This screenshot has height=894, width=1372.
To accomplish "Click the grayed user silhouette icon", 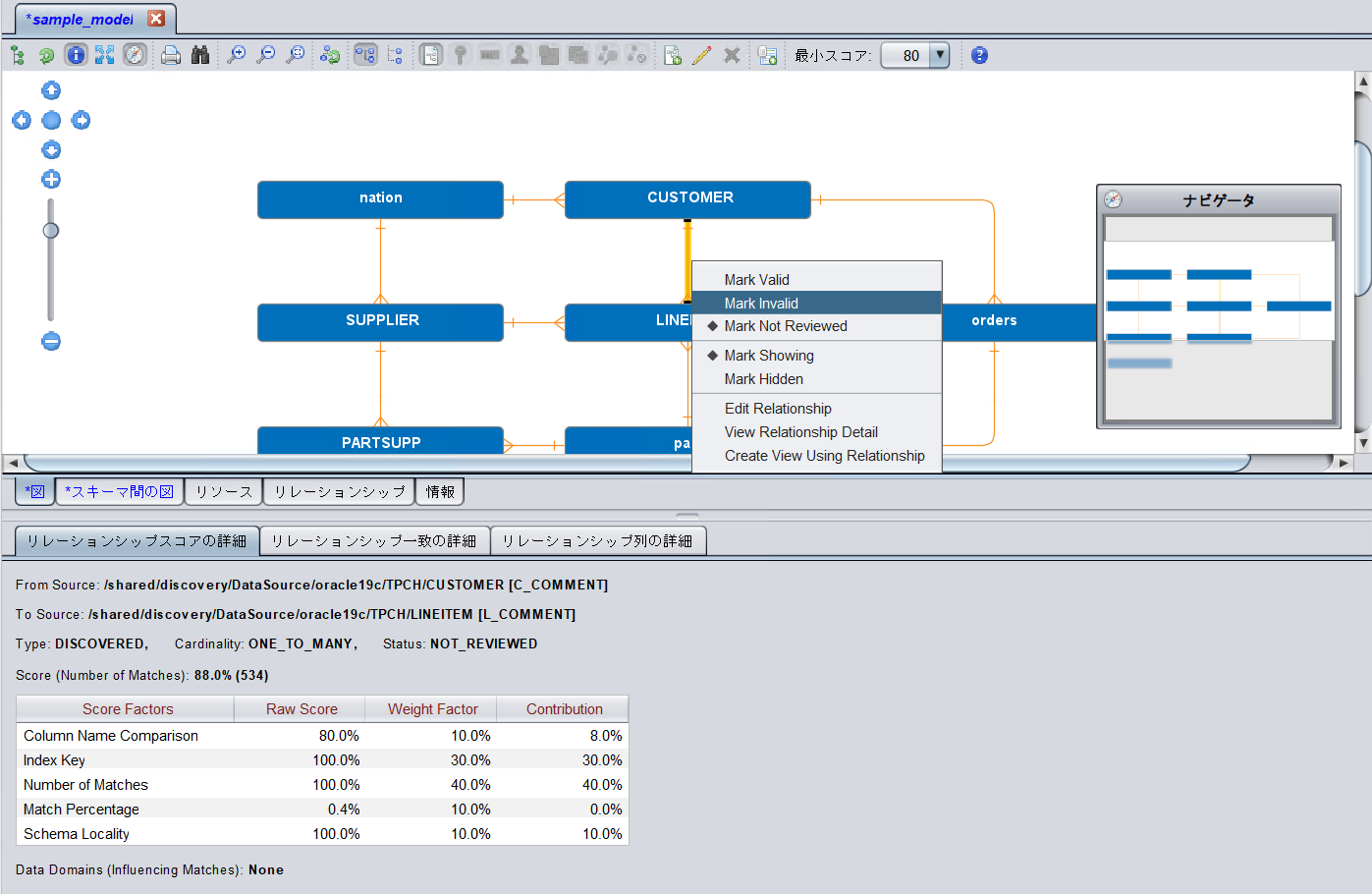I will (520, 55).
